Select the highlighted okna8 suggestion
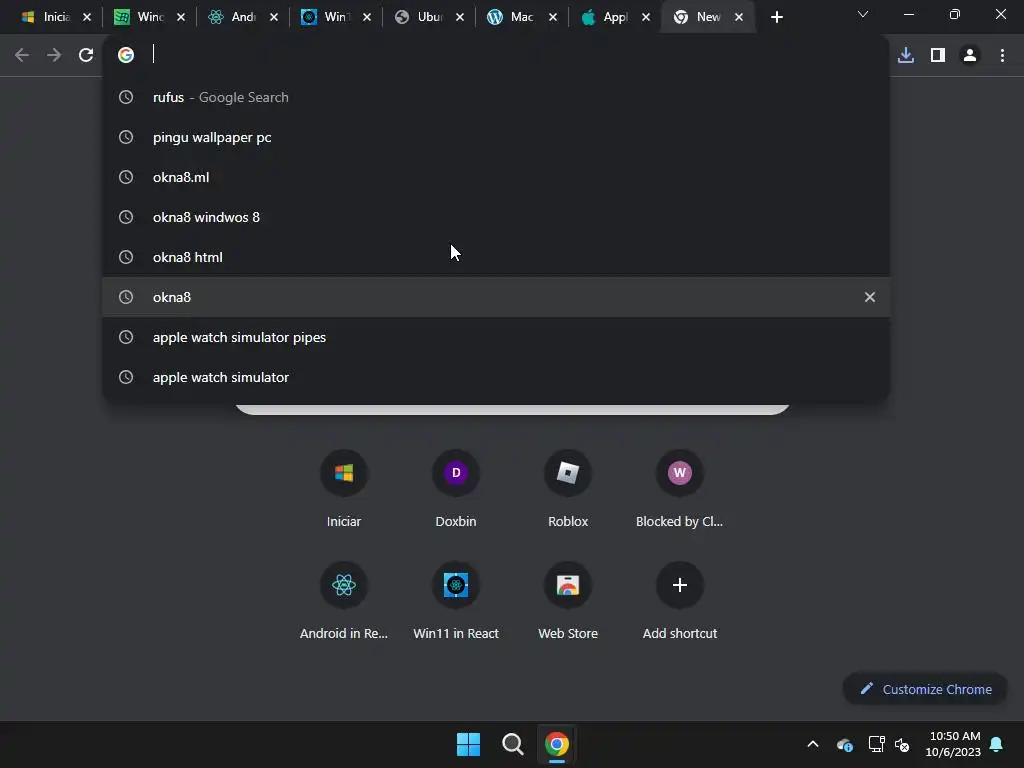Image resolution: width=1024 pixels, height=768 pixels. tap(496, 297)
